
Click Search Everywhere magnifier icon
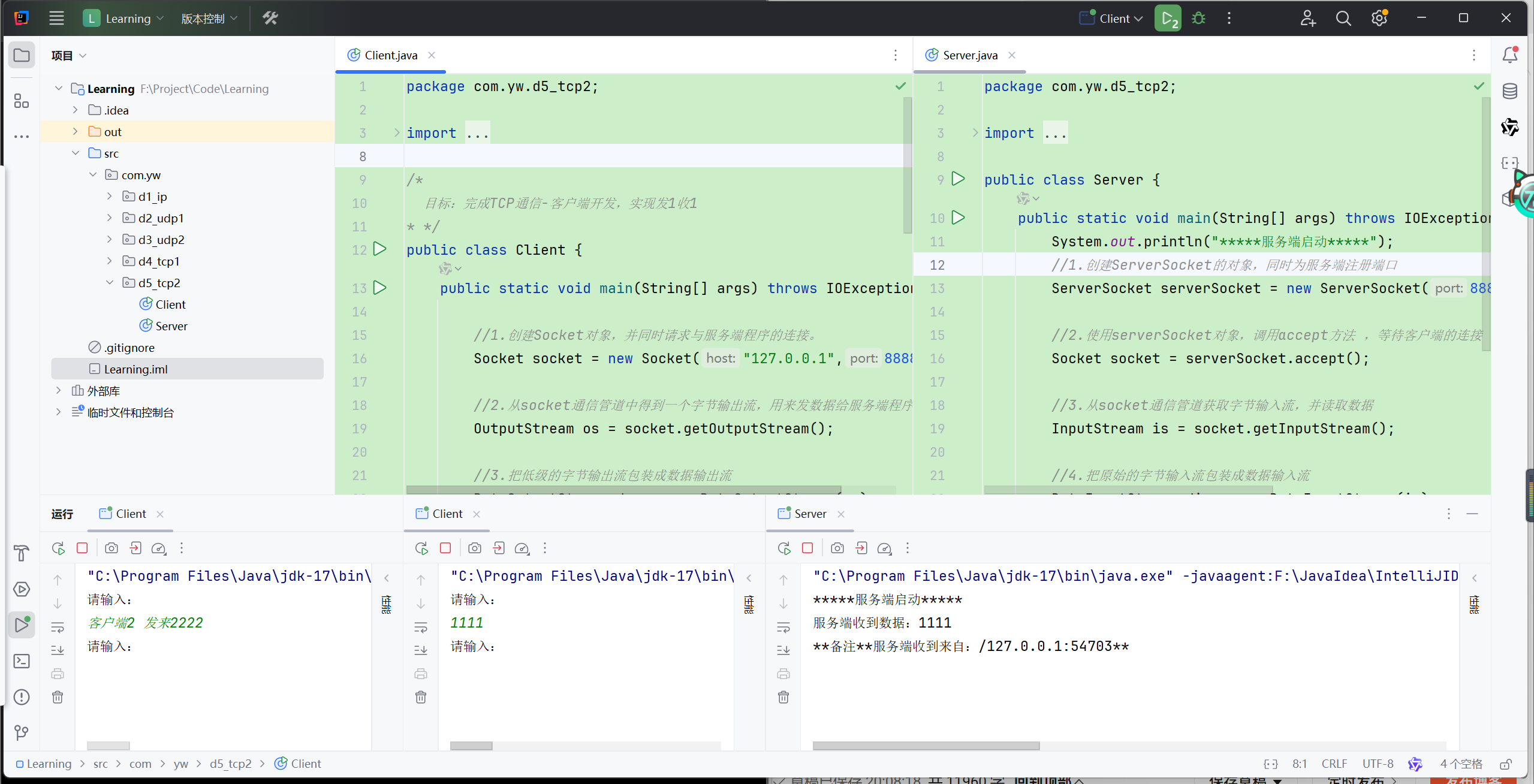1343,19
